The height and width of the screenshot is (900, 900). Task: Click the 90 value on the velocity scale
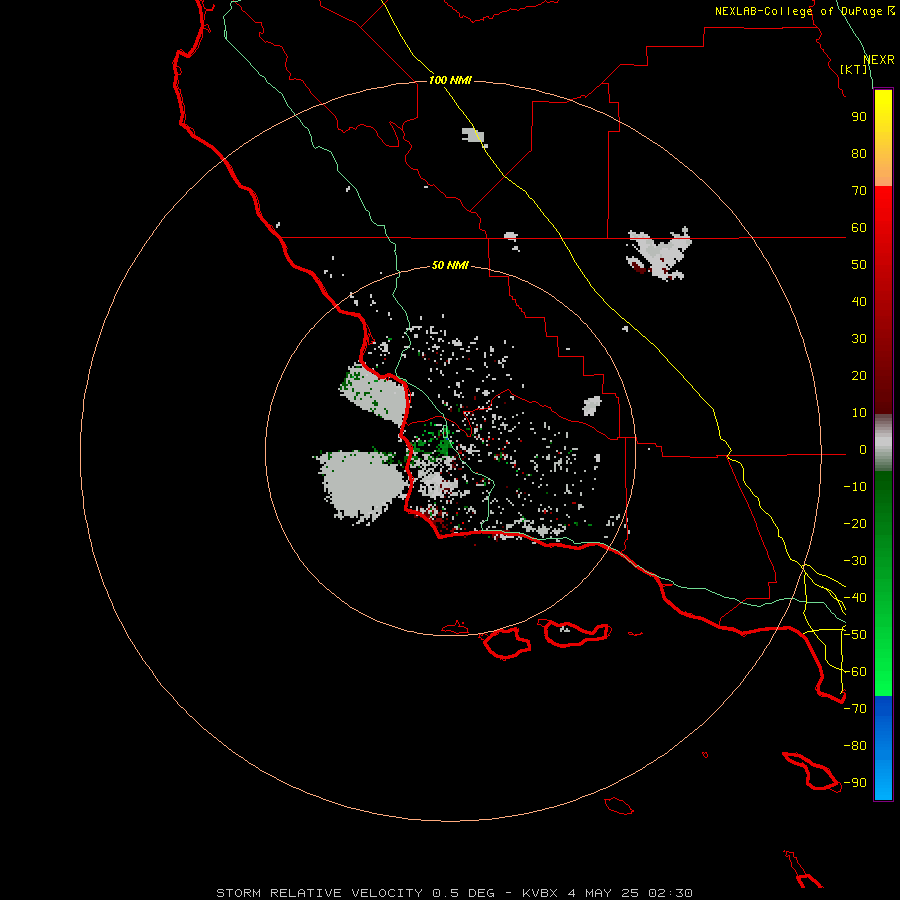pos(859,117)
